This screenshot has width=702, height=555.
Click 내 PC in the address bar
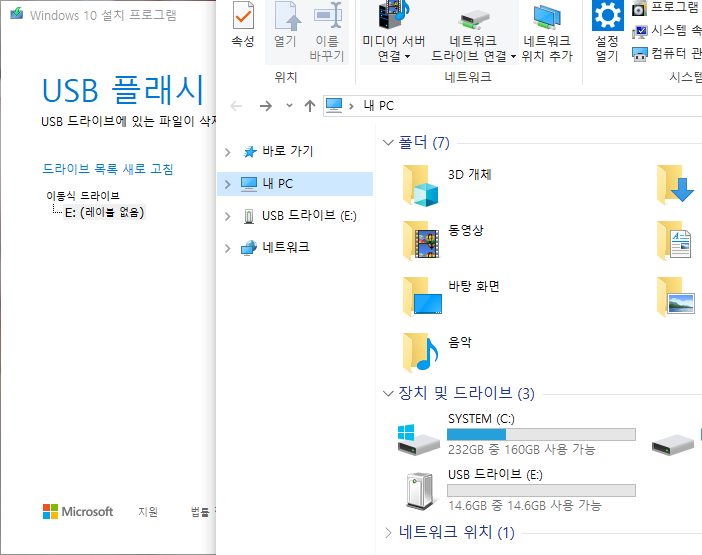pos(378,106)
